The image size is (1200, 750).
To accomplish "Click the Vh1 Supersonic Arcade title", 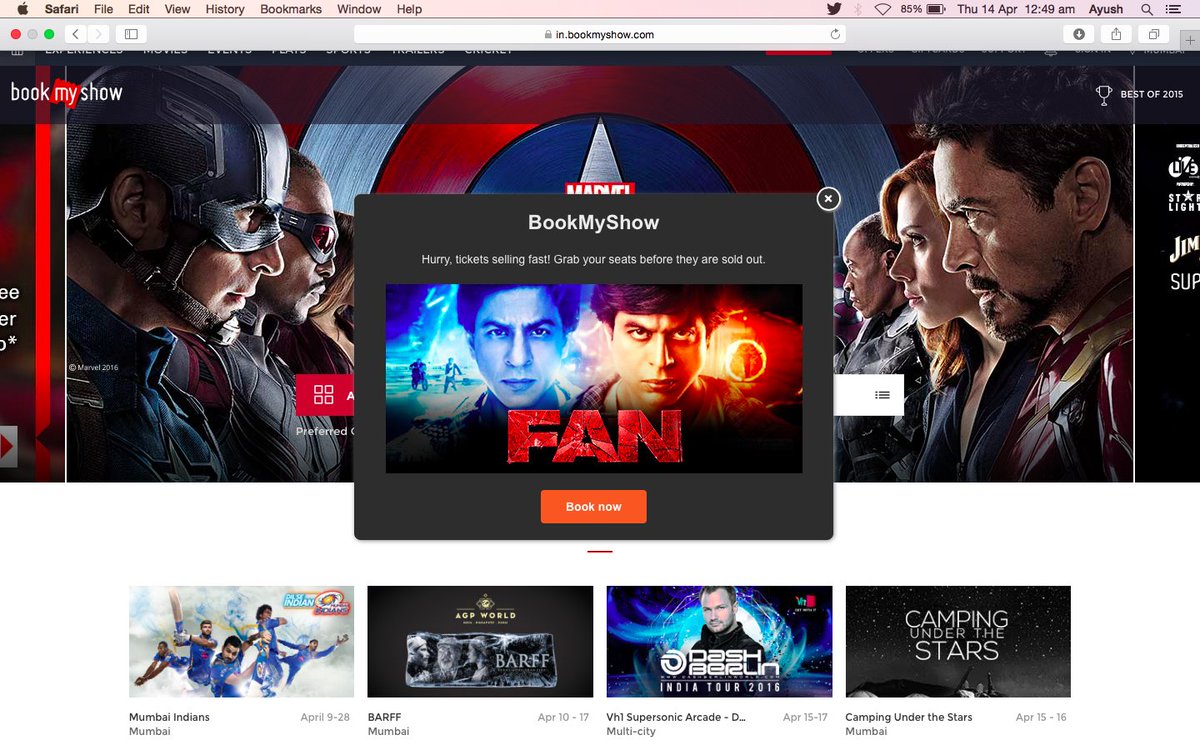I will (x=676, y=717).
